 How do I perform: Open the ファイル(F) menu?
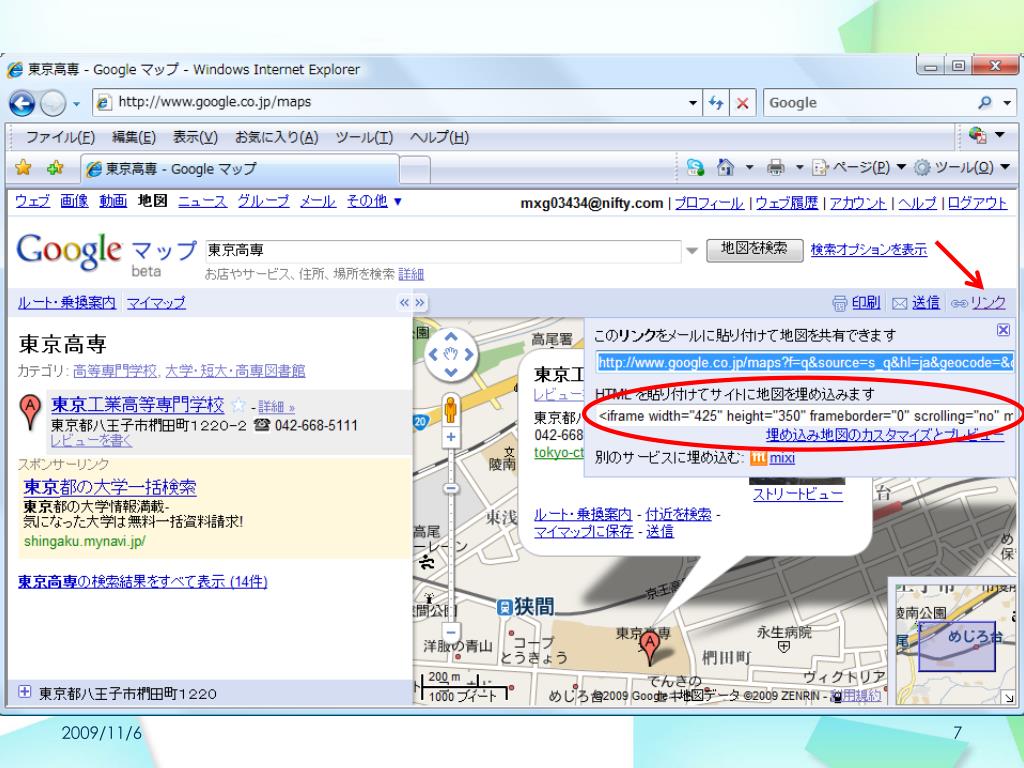(x=59, y=137)
